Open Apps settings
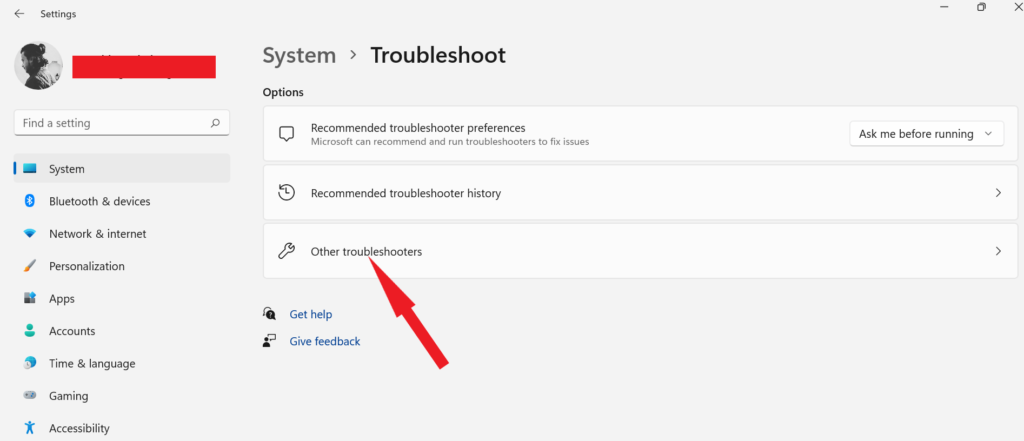 (x=121, y=299)
